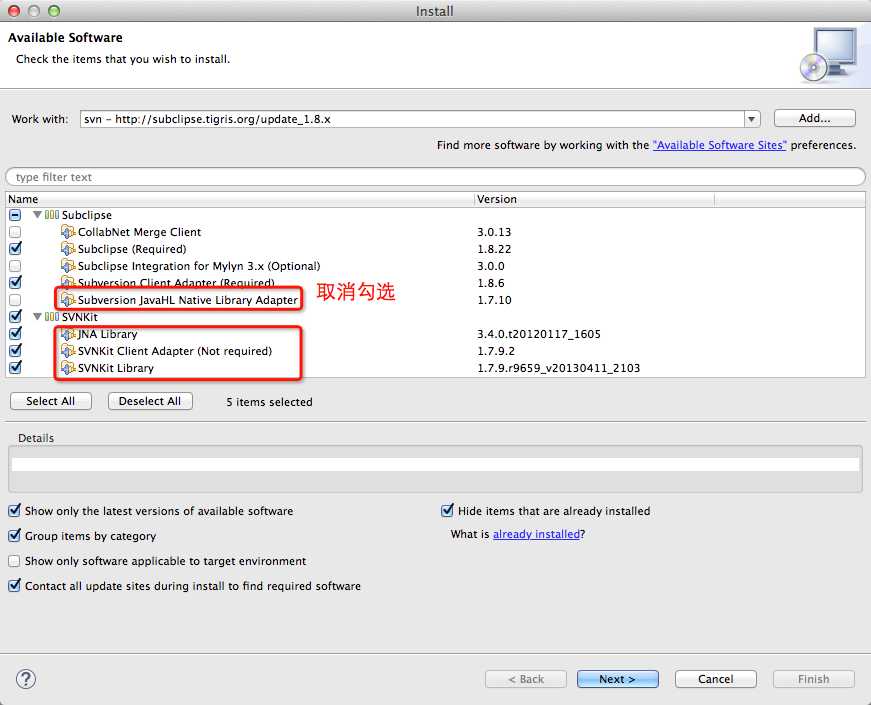Select the SVNKit Library row text
Viewport: 871px width, 705px height.
[x=116, y=368]
